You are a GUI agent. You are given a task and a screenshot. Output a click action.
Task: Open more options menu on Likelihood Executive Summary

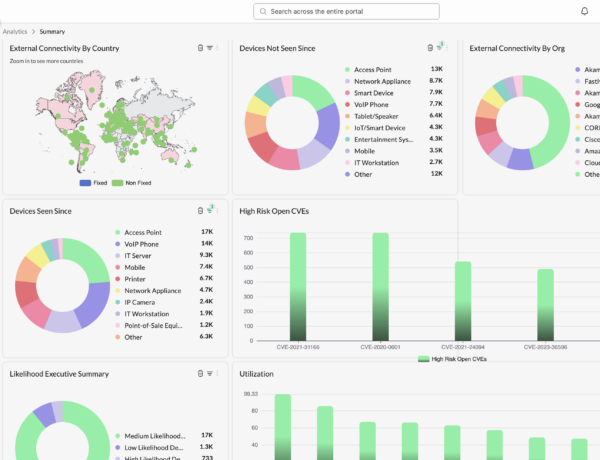[217, 374]
